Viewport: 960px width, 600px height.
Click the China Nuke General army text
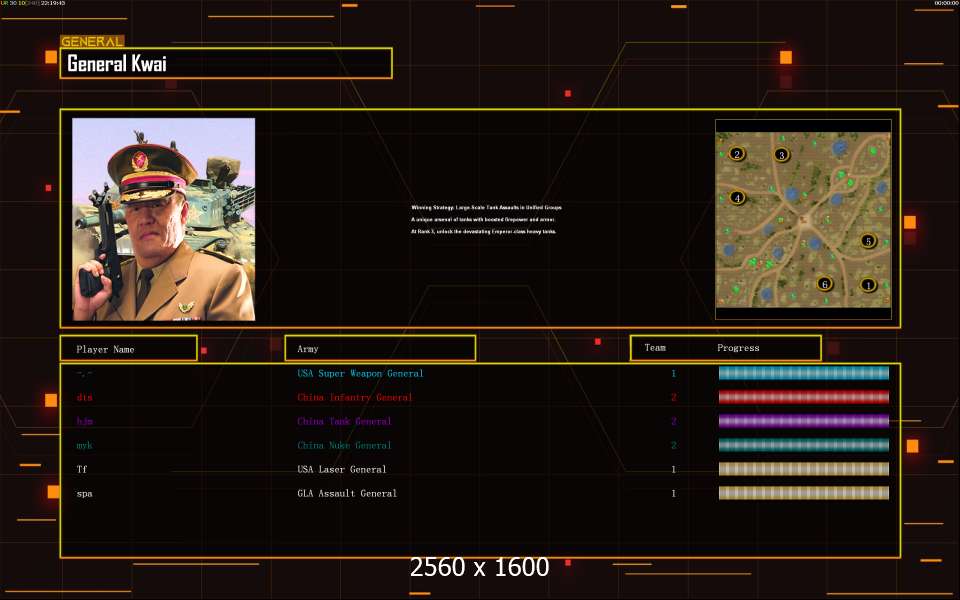click(344, 445)
